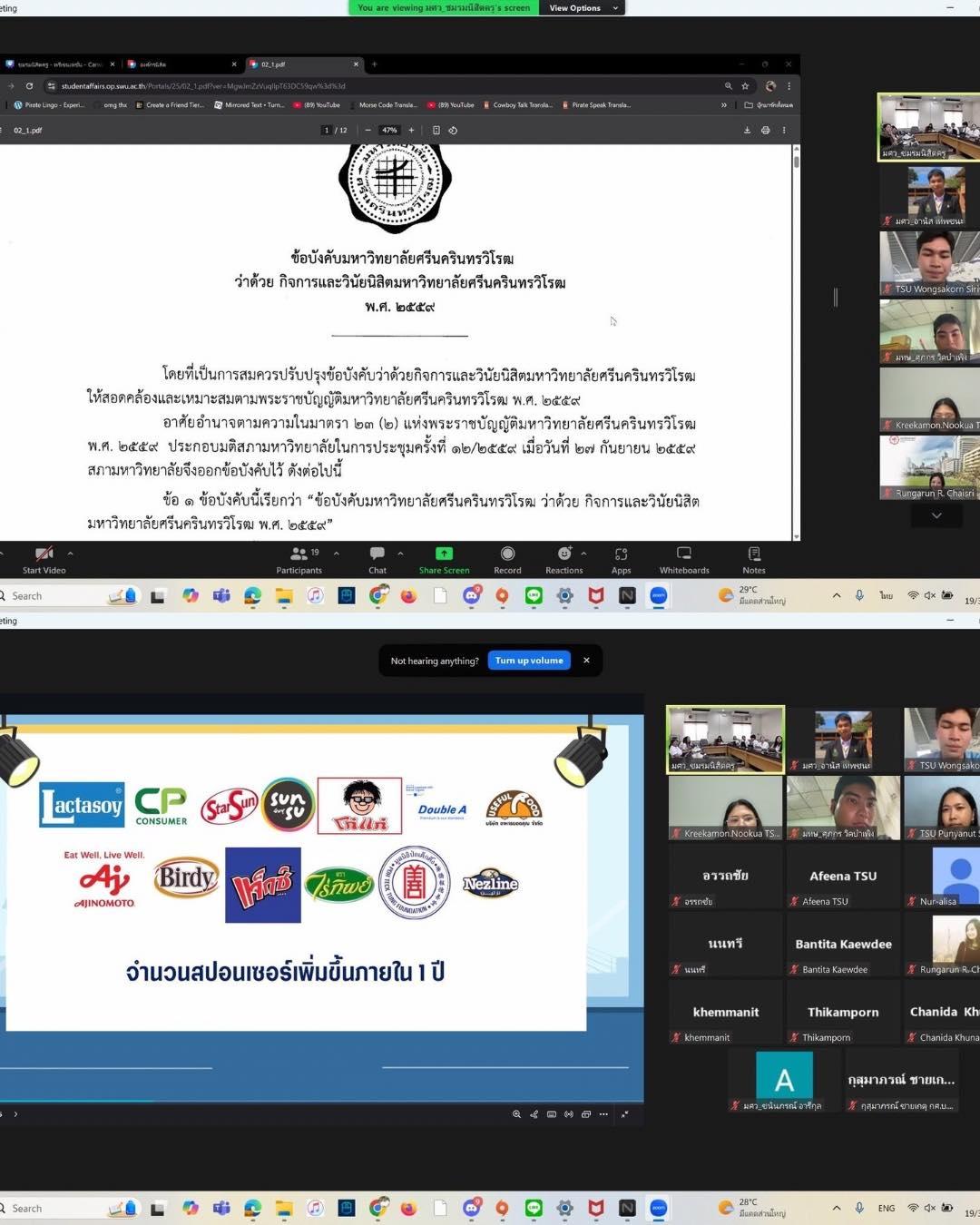Download the 02_1.pdf document

[x=747, y=131]
